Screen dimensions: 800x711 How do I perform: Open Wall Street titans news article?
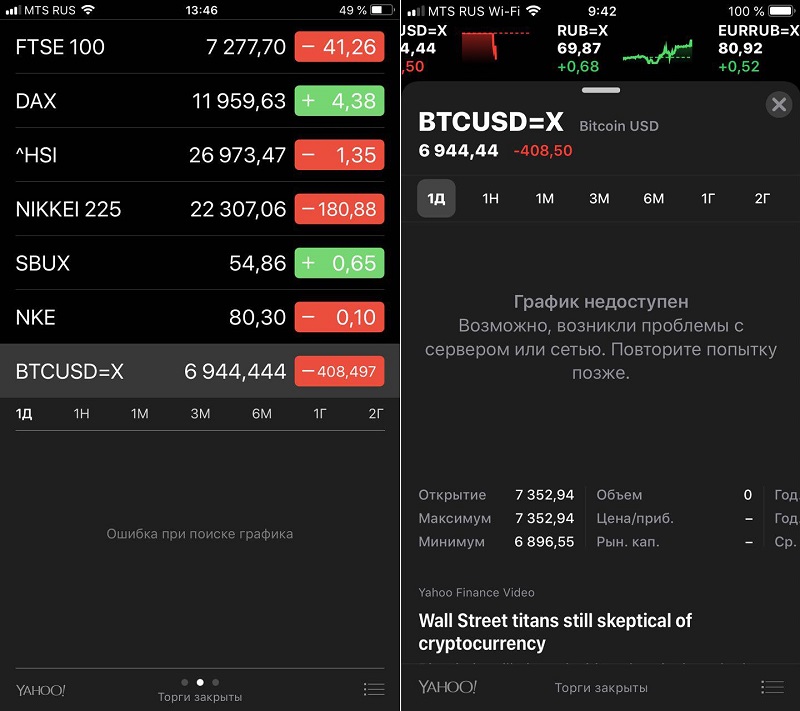[555, 632]
